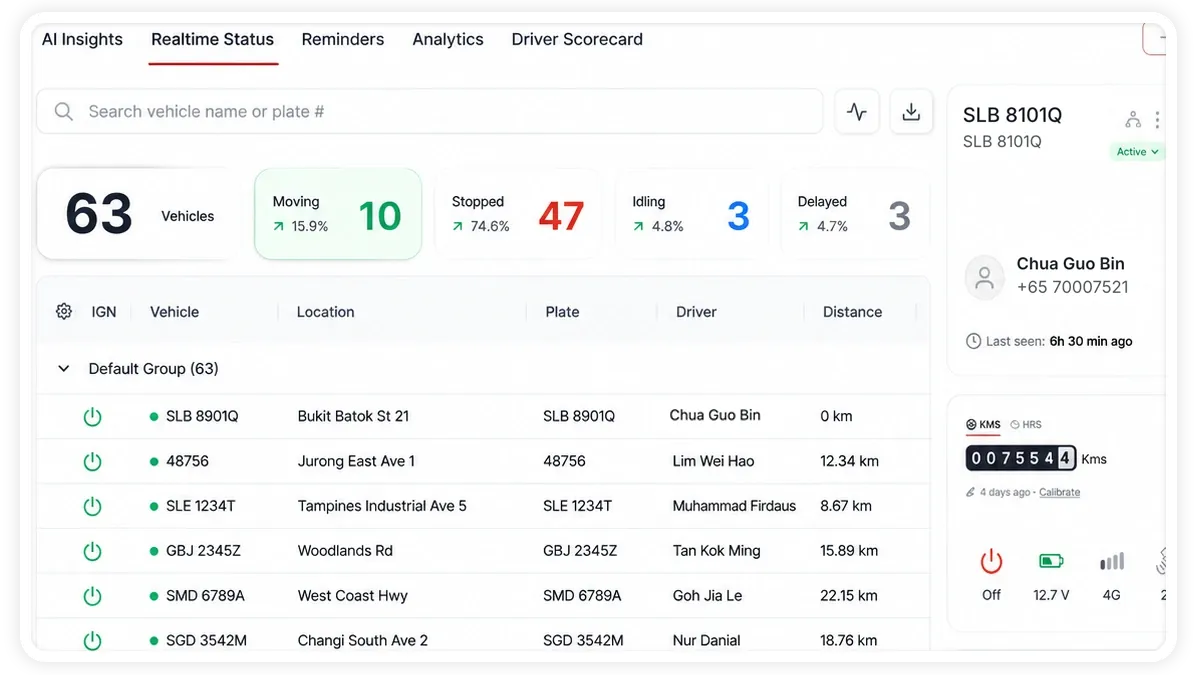This screenshot has height=675, width=1200.
Task: Click driver name Lim Wei Hao
Action: [713, 461]
